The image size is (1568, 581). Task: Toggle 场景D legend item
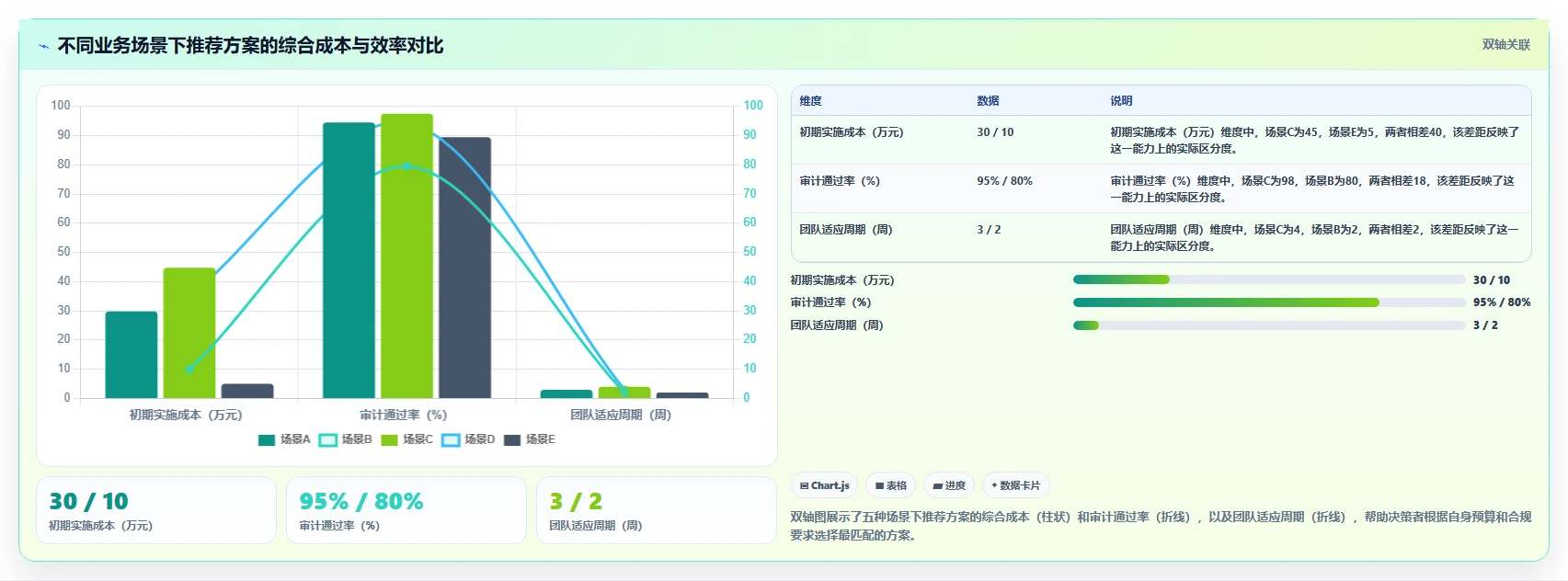click(x=468, y=439)
